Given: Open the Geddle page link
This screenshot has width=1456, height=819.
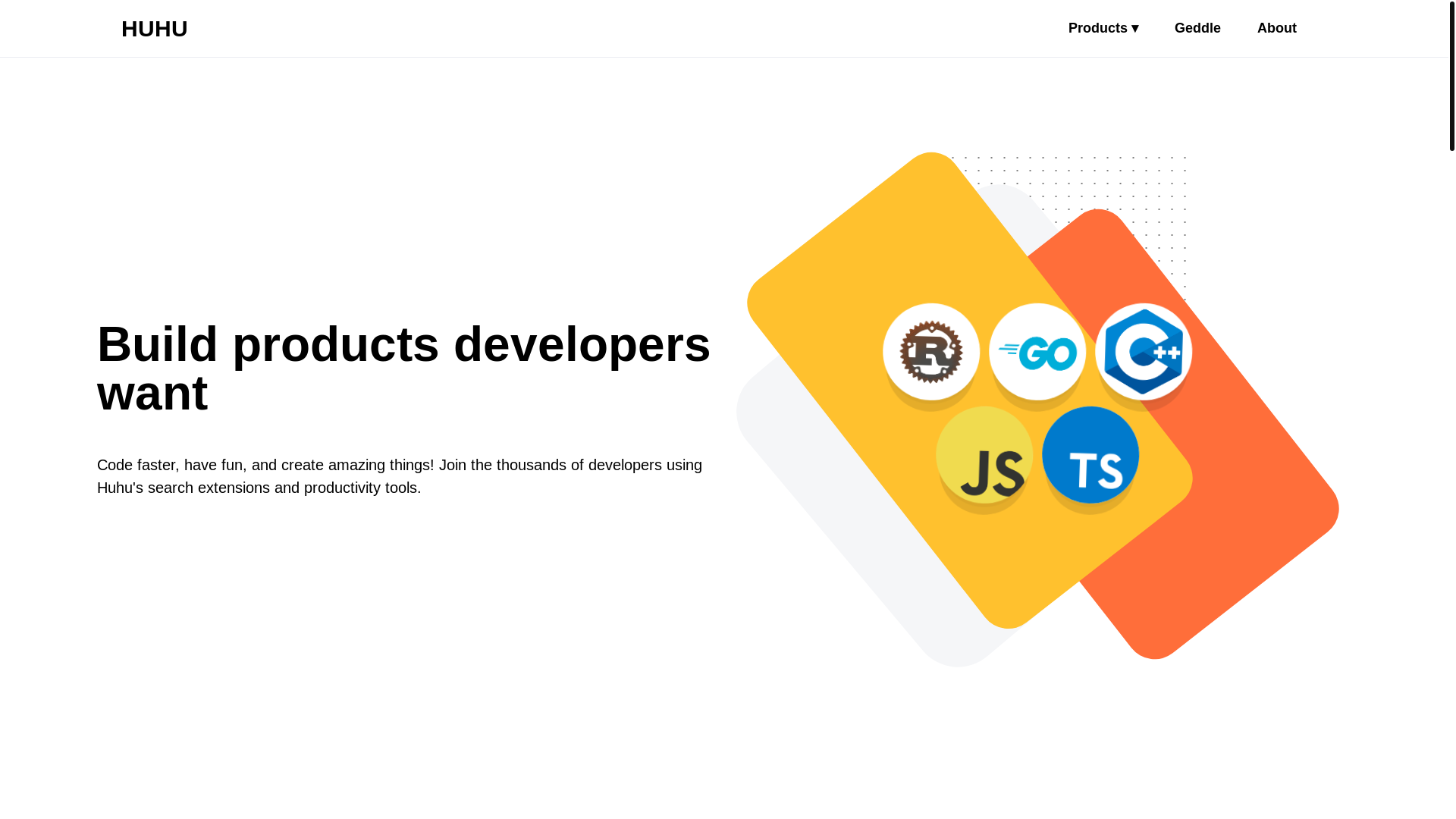Looking at the screenshot, I should (1197, 28).
